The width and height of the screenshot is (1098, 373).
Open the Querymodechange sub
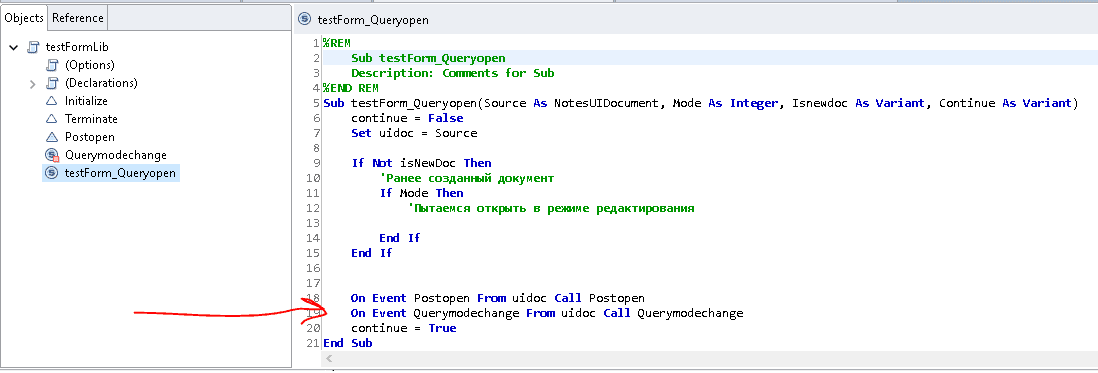click(116, 155)
